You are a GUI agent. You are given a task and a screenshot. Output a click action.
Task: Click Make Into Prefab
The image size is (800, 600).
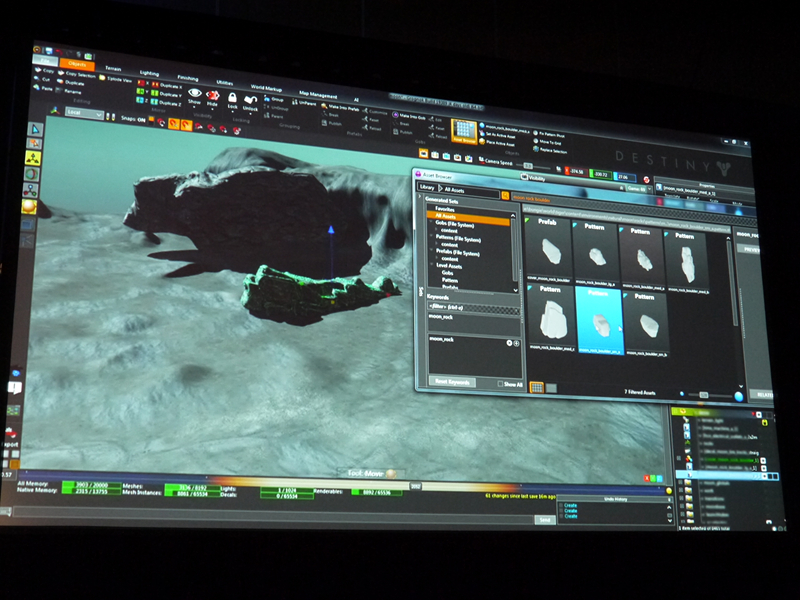(x=340, y=107)
